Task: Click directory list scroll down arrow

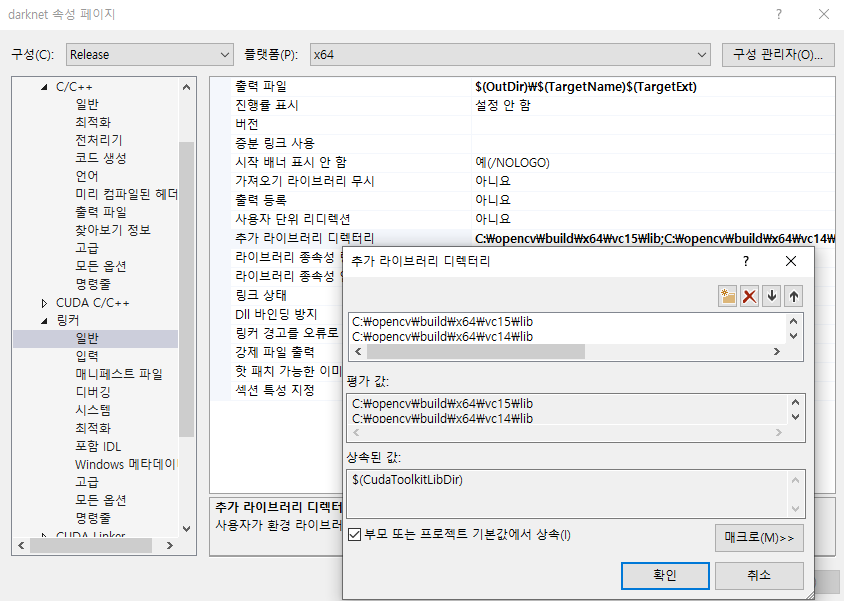Action: click(793, 336)
